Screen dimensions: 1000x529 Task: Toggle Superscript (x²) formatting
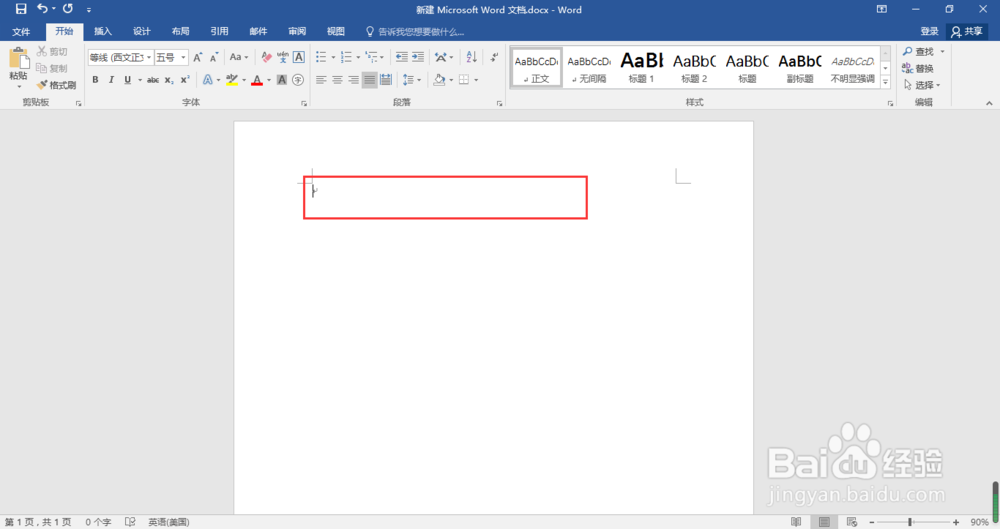[x=184, y=80]
